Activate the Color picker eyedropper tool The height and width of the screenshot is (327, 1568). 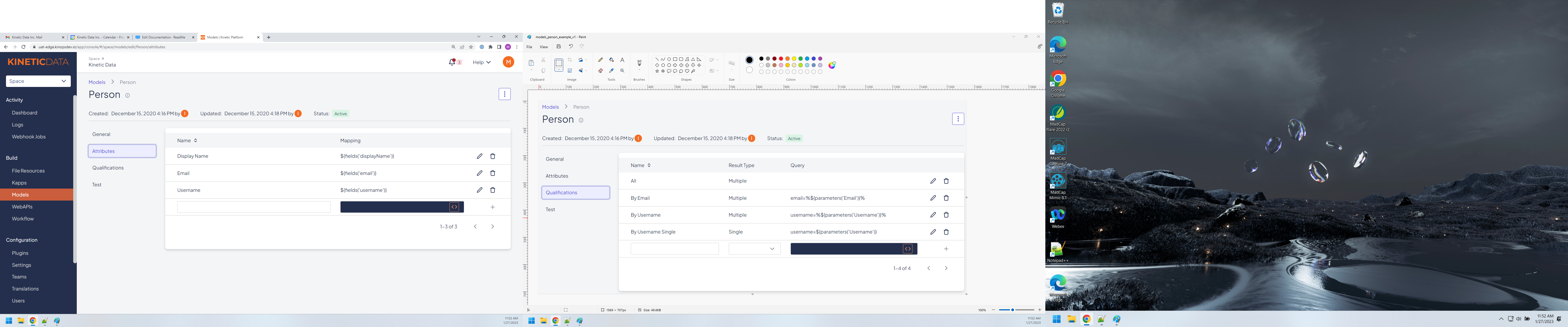[611, 71]
